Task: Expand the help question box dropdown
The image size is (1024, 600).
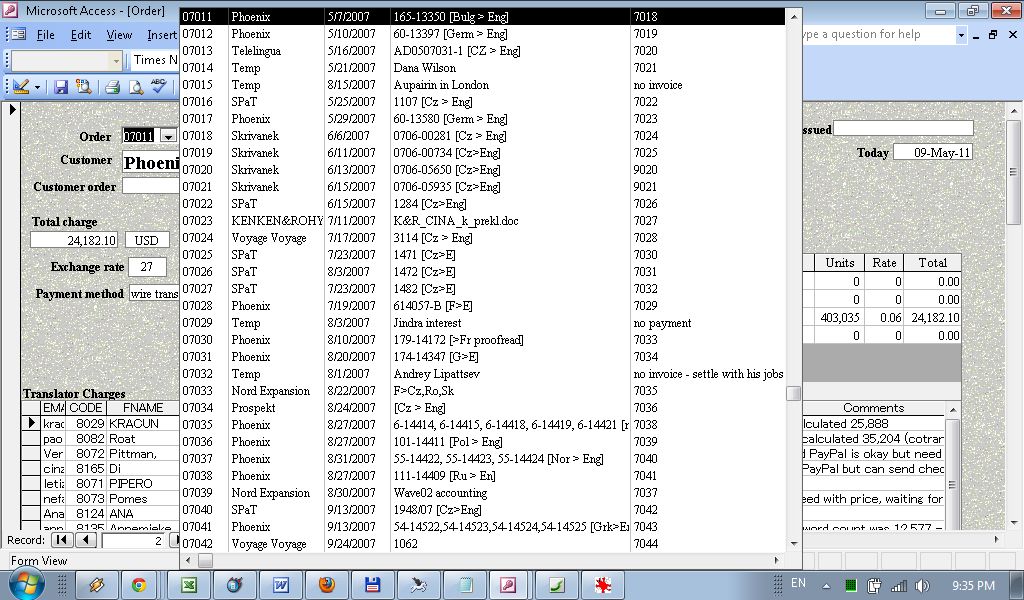Action: point(961,35)
